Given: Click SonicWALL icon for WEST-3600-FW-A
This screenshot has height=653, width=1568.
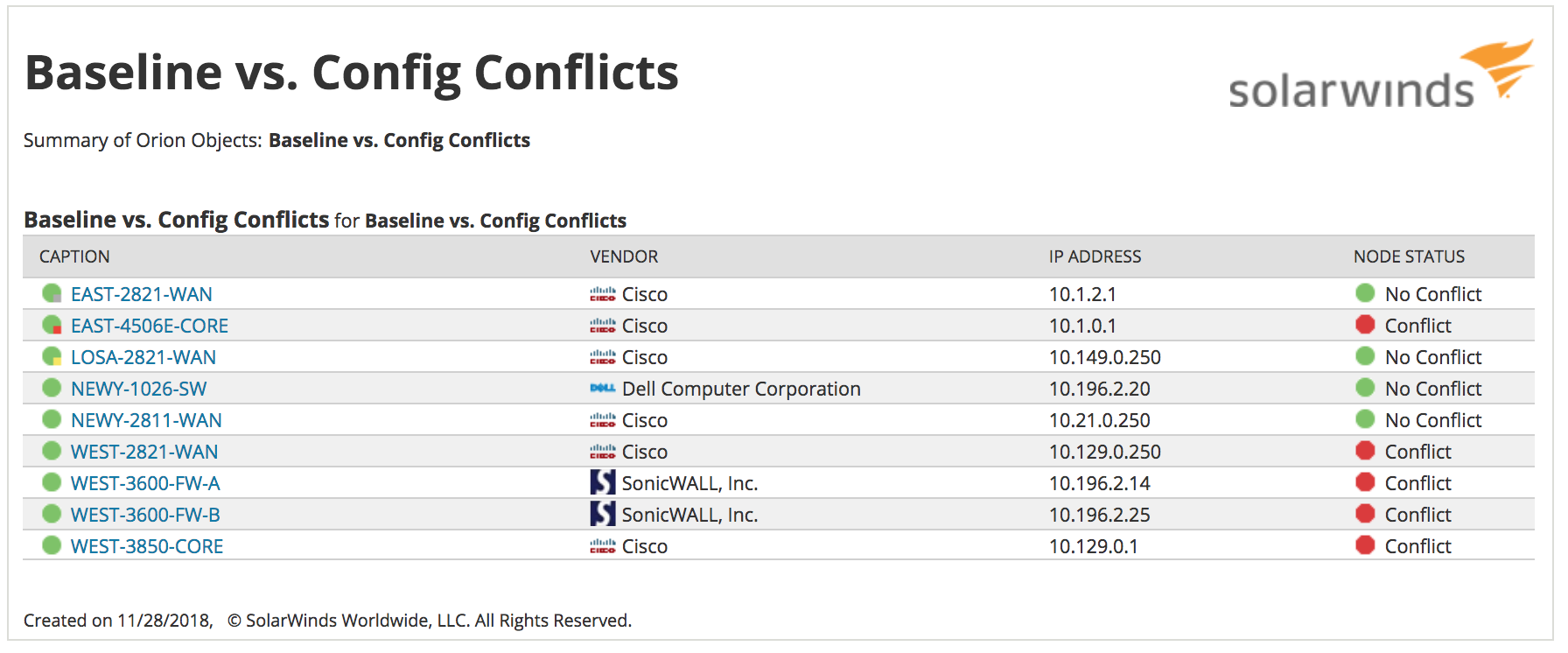Looking at the screenshot, I should pyautogui.click(x=602, y=482).
